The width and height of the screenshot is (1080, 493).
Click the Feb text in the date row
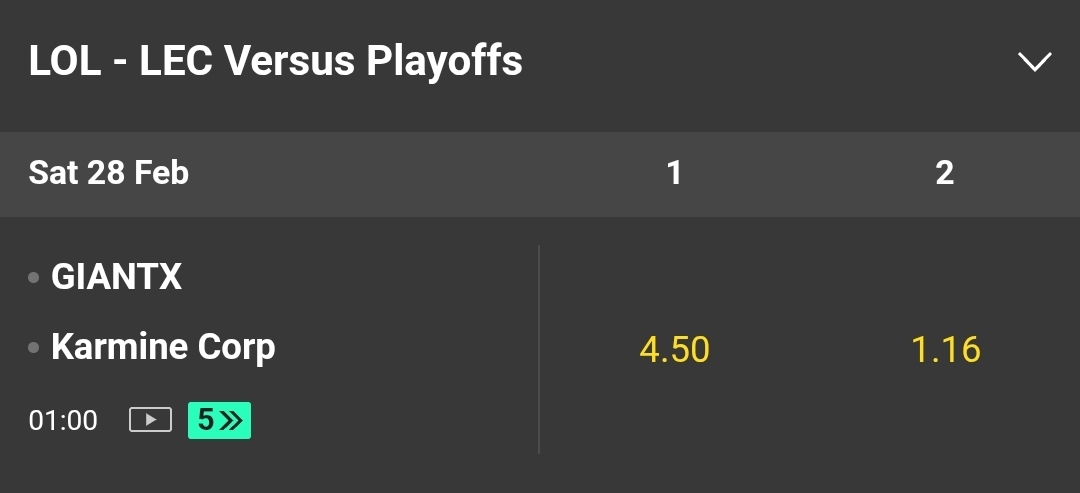coord(163,173)
